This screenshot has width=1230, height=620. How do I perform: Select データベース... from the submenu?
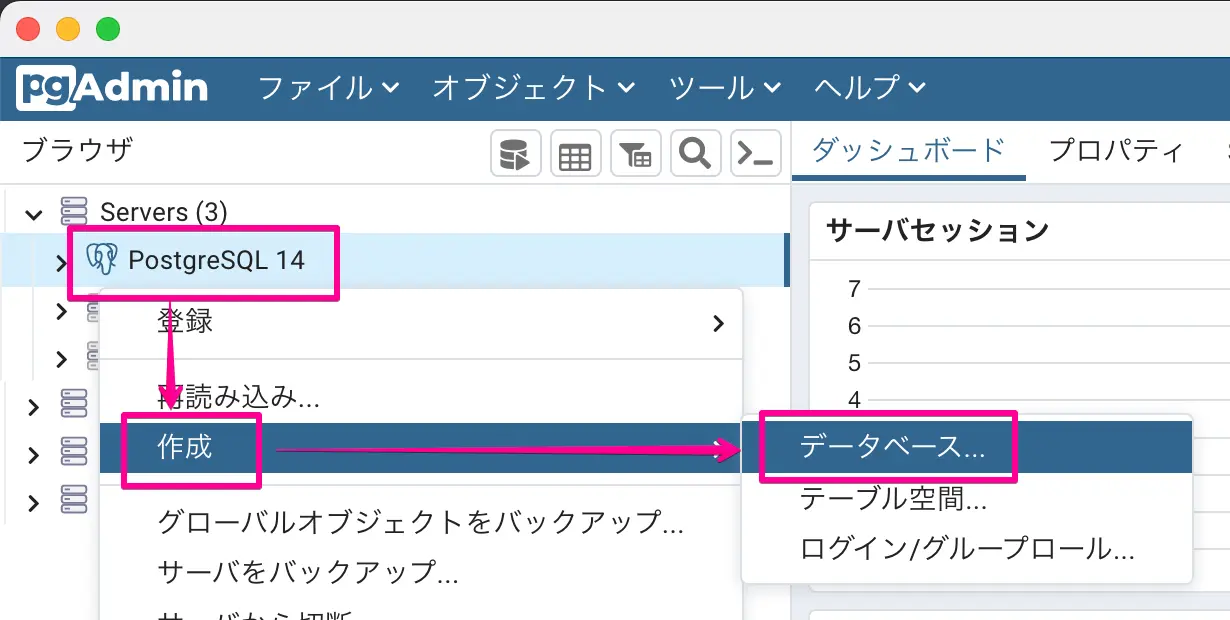pos(892,448)
